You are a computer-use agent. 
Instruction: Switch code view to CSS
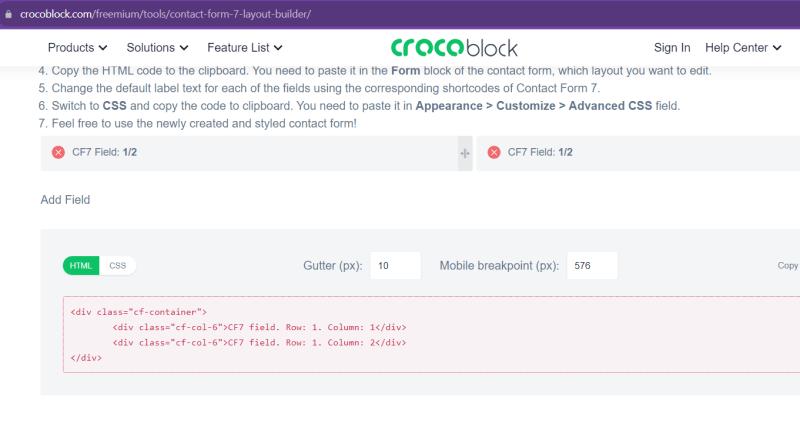tap(117, 266)
